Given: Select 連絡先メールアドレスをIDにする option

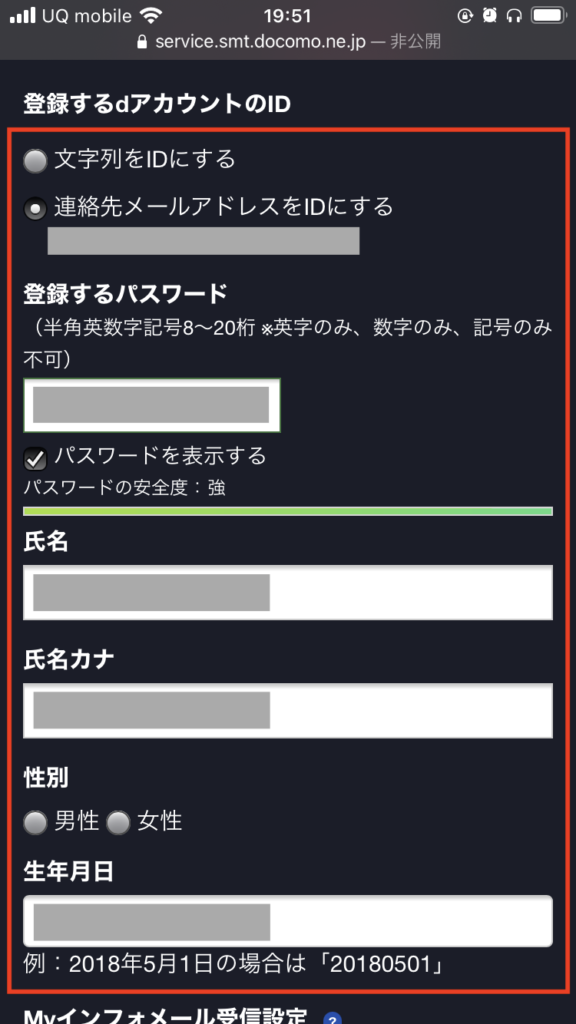Looking at the screenshot, I should coord(35,209).
